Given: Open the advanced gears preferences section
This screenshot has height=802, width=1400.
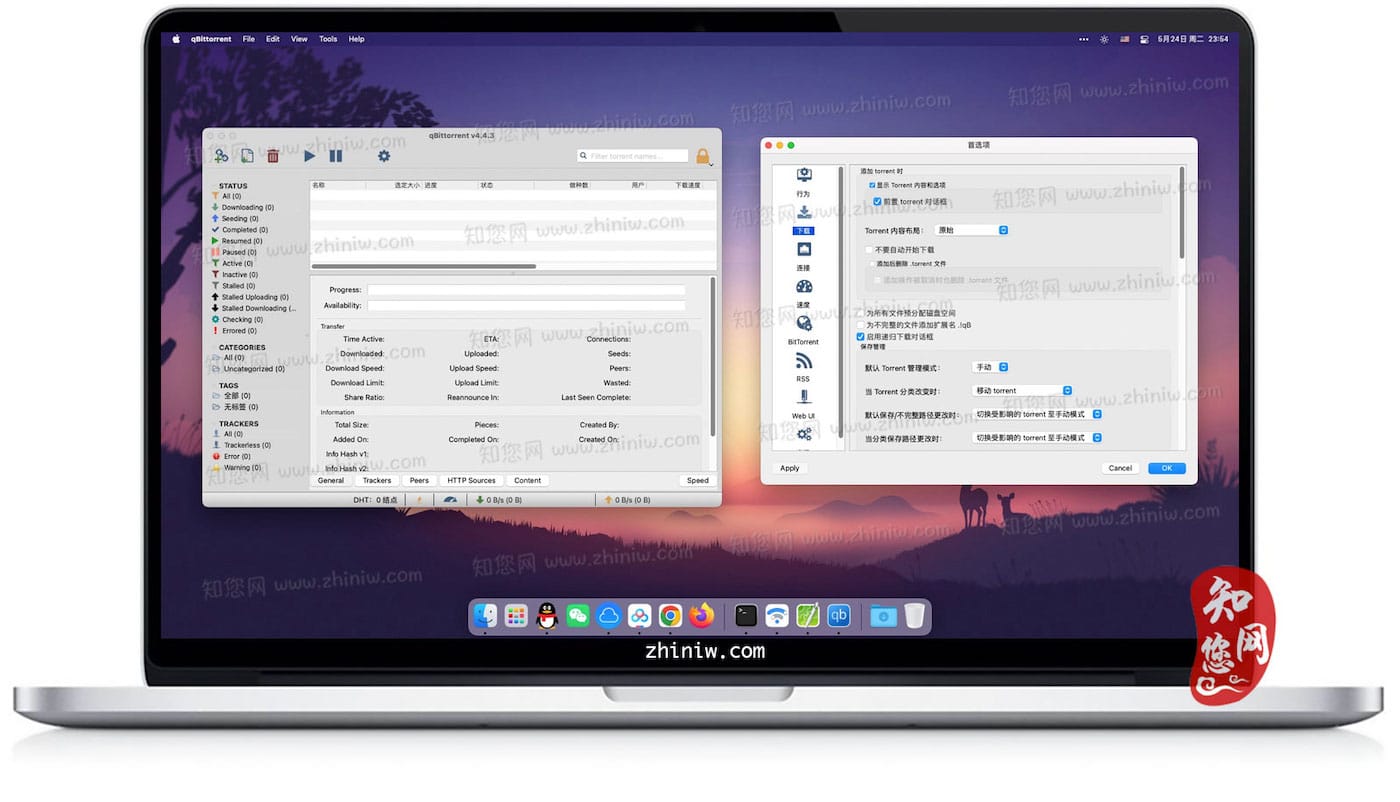Looking at the screenshot, I should point(803,435).
